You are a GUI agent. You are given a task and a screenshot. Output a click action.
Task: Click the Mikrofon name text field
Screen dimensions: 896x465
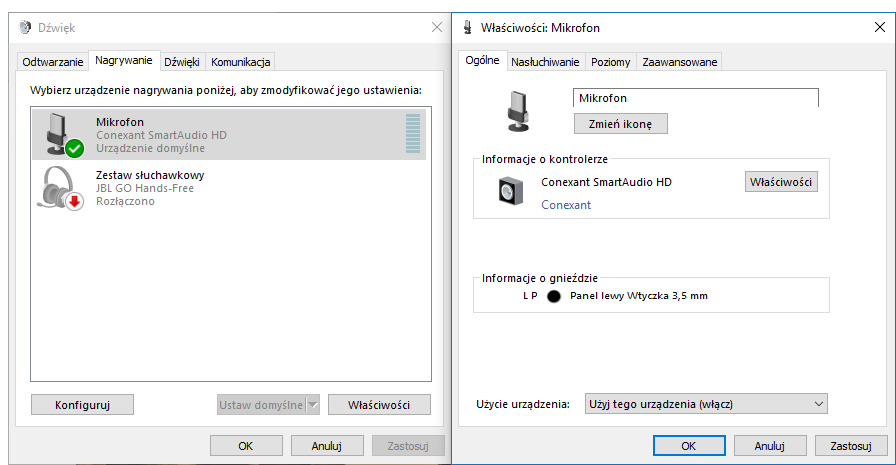695,98
